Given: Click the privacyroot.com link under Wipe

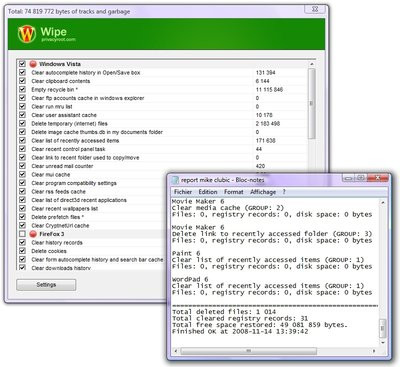Looking at the screenshot, I should point(58,40).
